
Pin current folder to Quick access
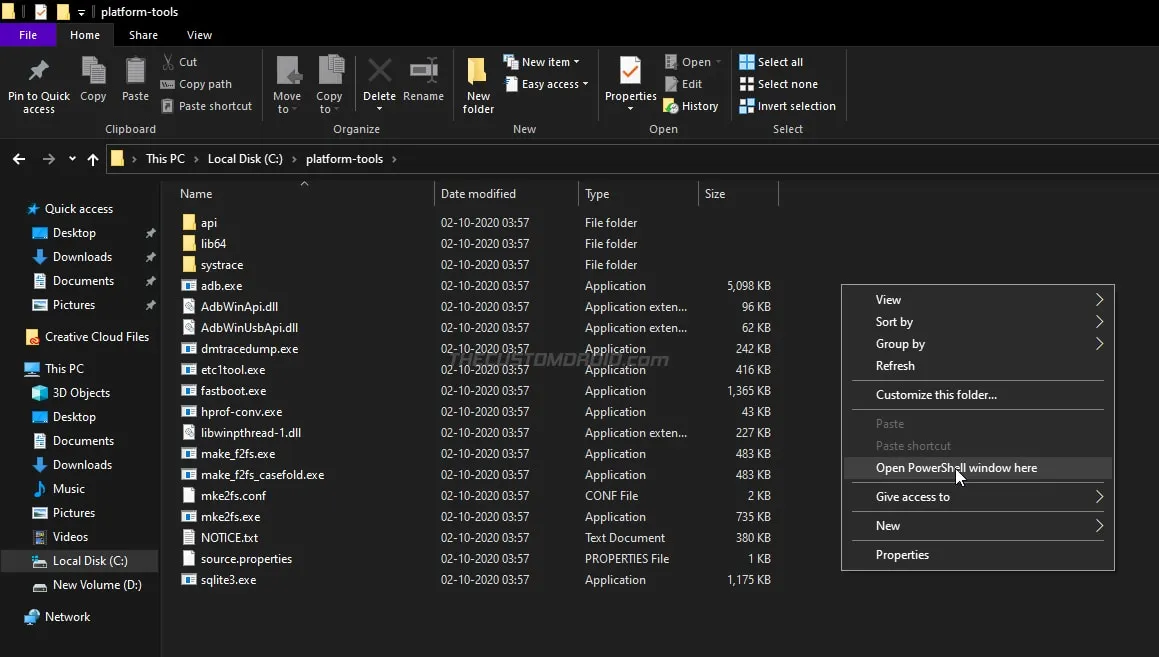coord(39,84)
